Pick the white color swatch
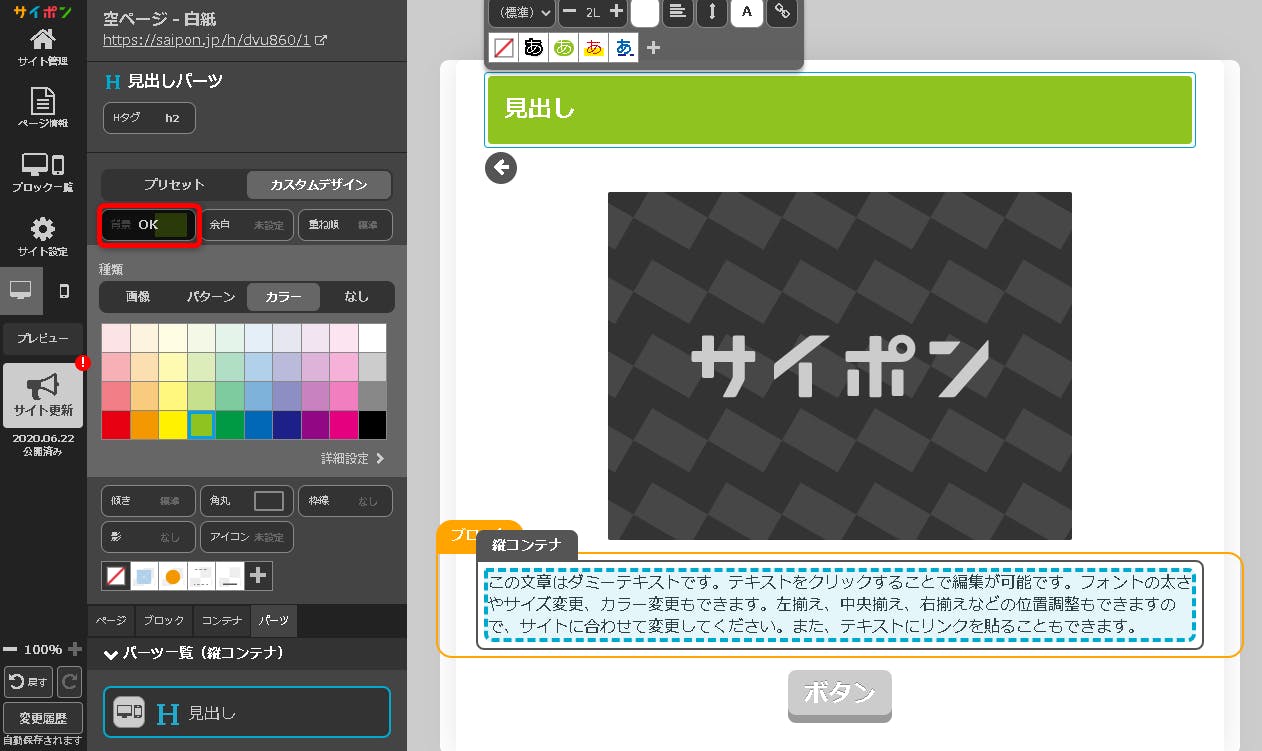 point(372,338)
